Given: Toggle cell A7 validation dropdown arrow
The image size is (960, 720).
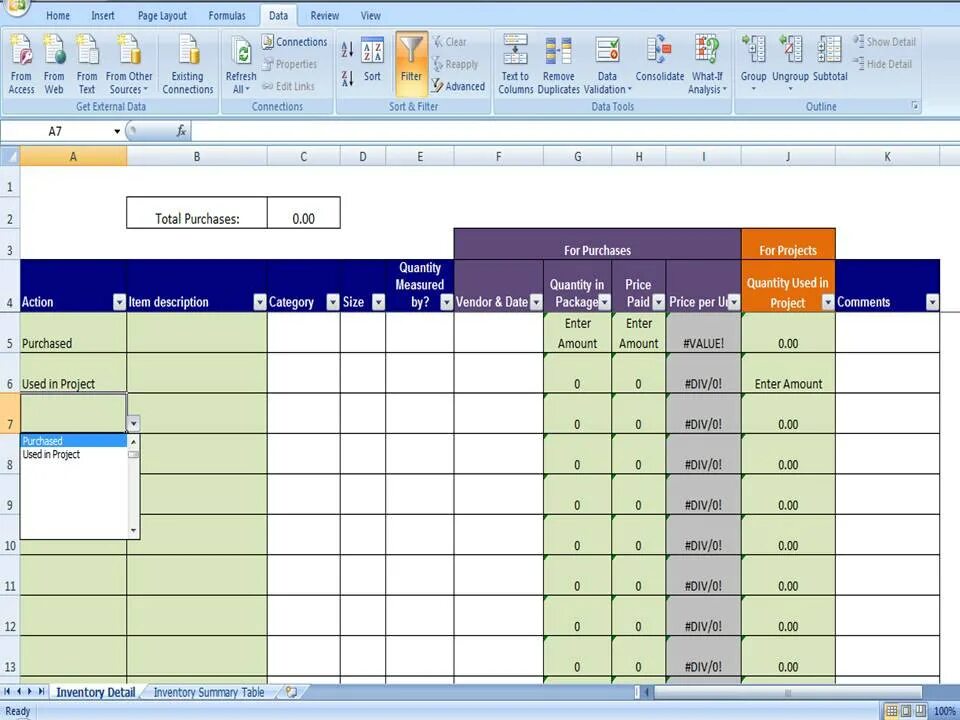Looking at the screenshot, I should coord(133,423).
